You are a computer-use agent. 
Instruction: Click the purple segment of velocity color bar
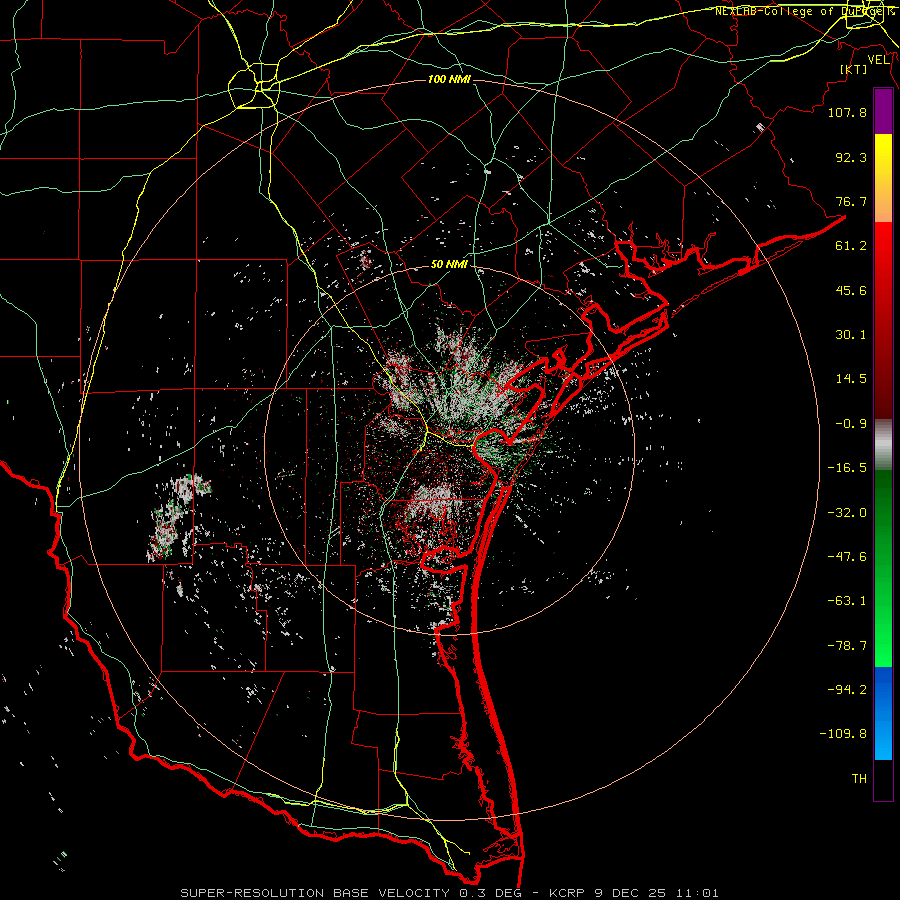coord(883,112)
